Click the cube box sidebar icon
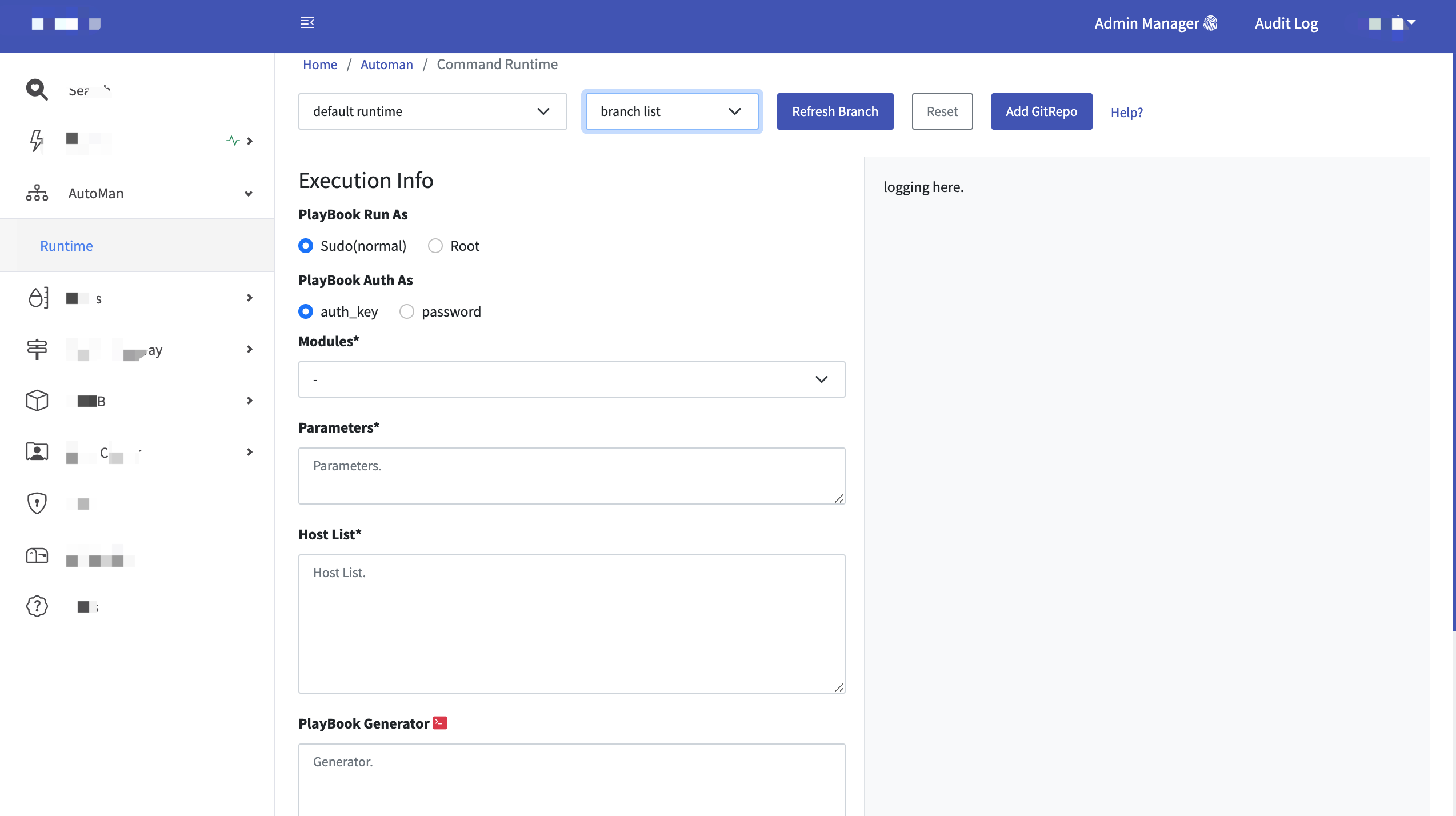The image size is (1456, 816). pos(37,401)
